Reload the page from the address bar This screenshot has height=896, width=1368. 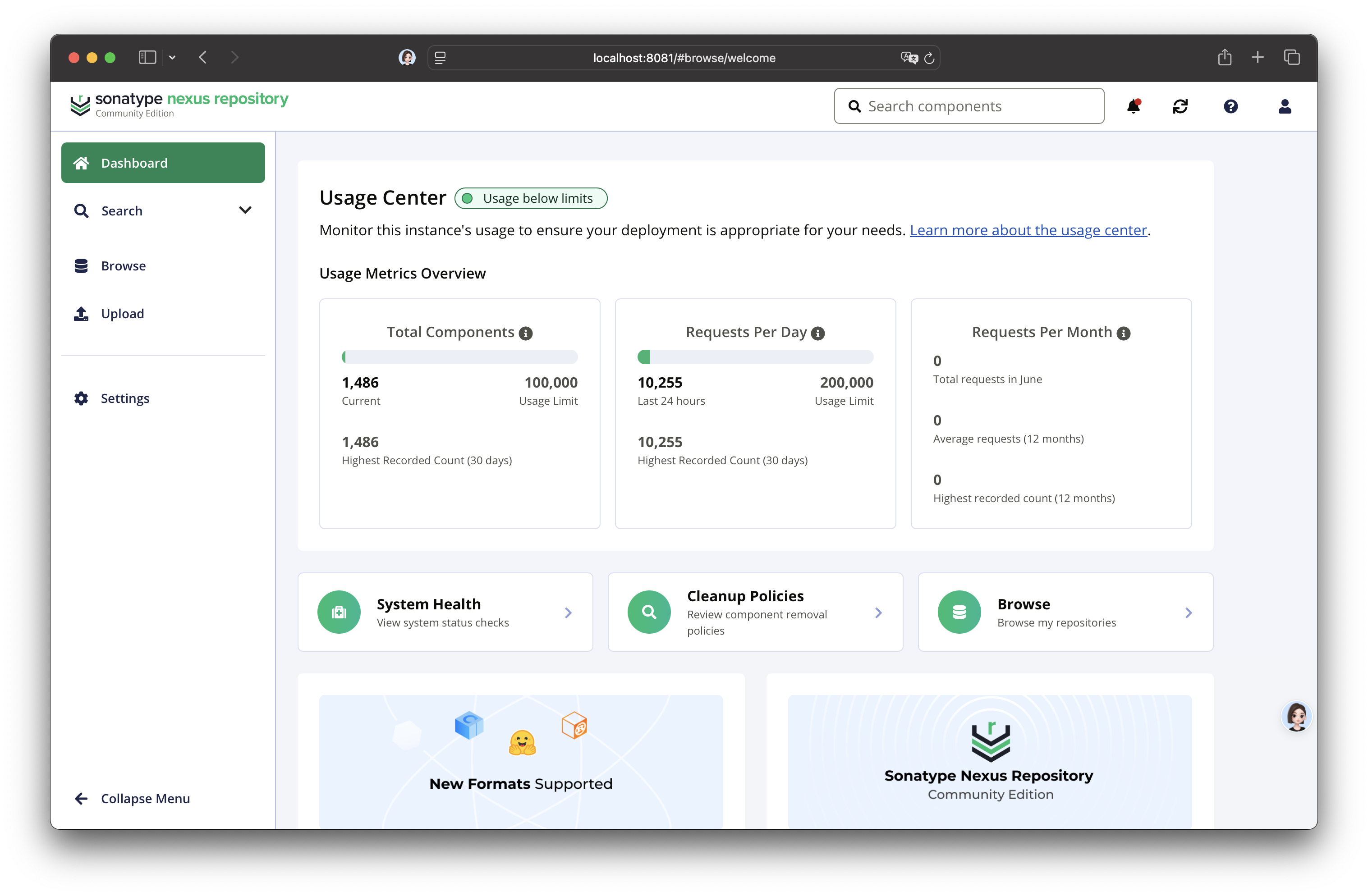point(929,58)
